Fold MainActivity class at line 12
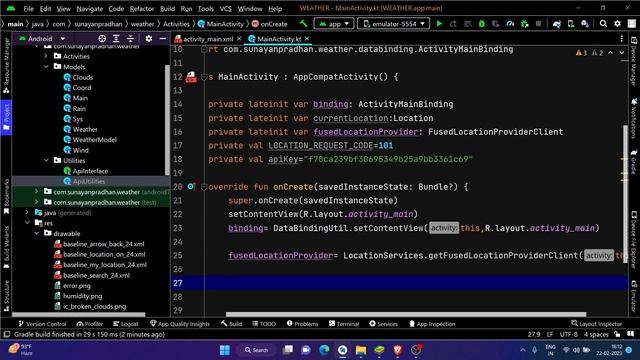The height and width of the screenshot is (360, 640). click(204, 77)
